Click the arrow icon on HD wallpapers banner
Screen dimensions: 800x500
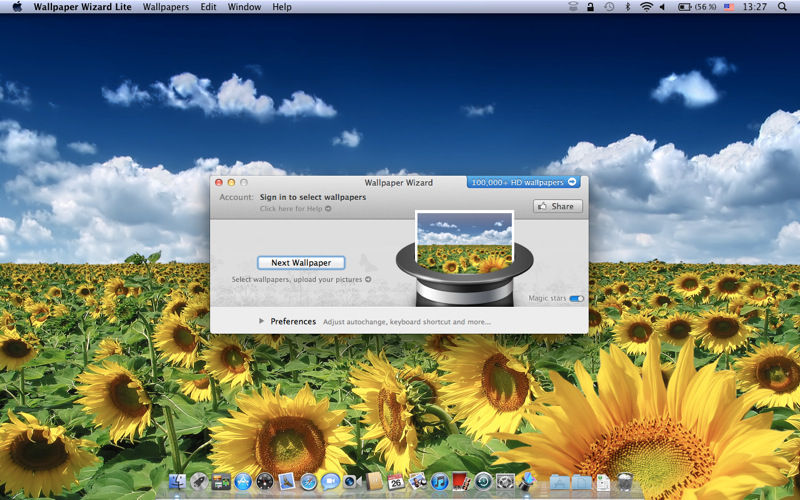(572, 182)
